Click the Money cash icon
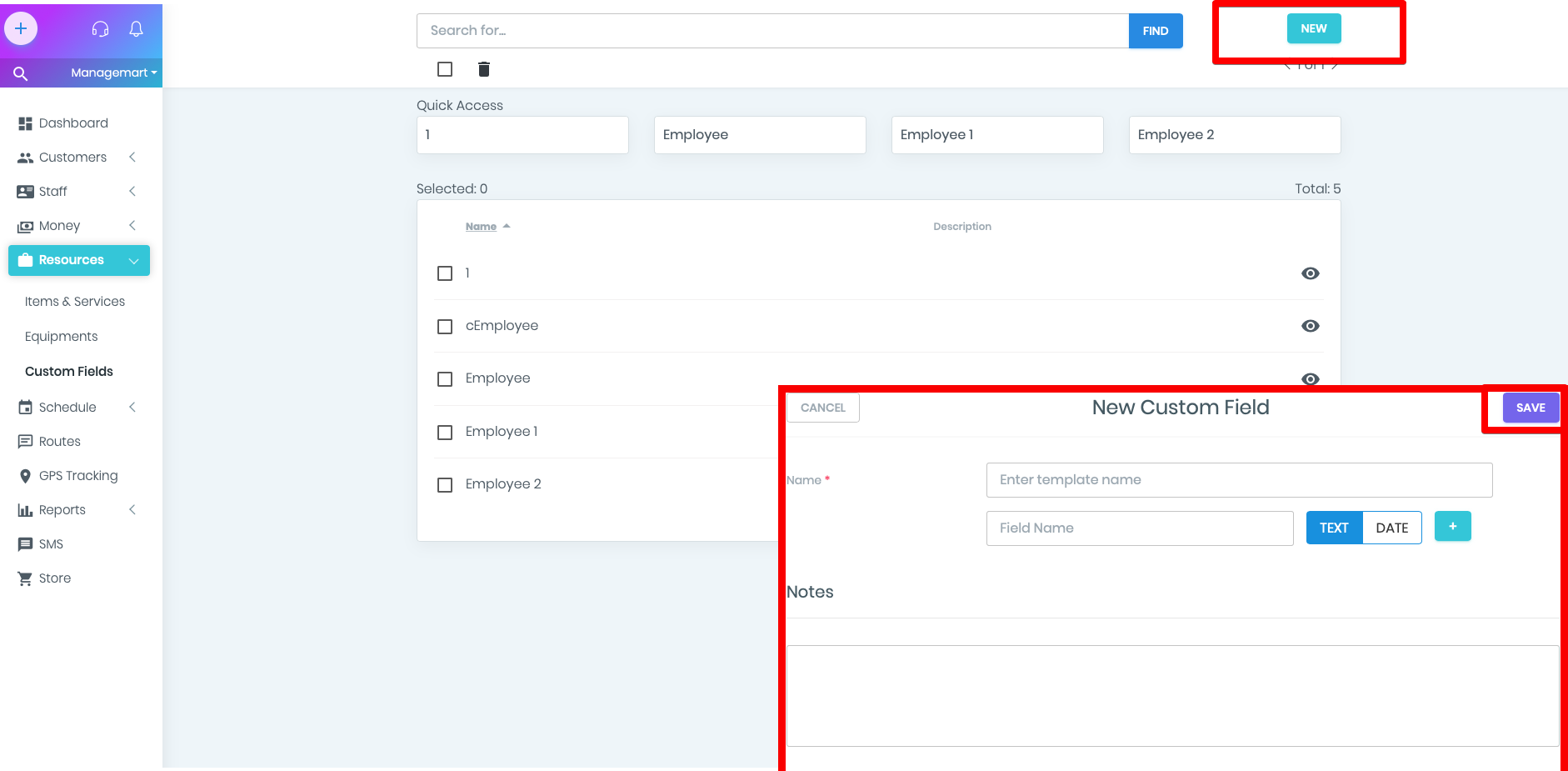1568x771 pixels. pos(25,226)
